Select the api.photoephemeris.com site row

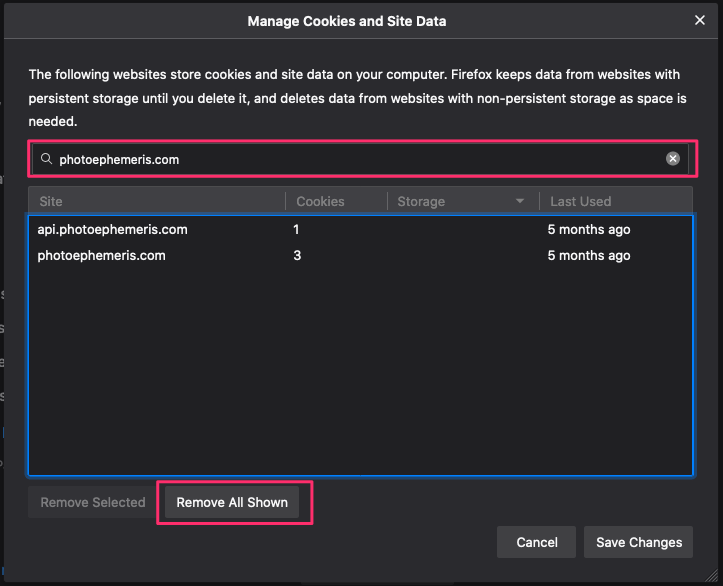tap(112, 229)
